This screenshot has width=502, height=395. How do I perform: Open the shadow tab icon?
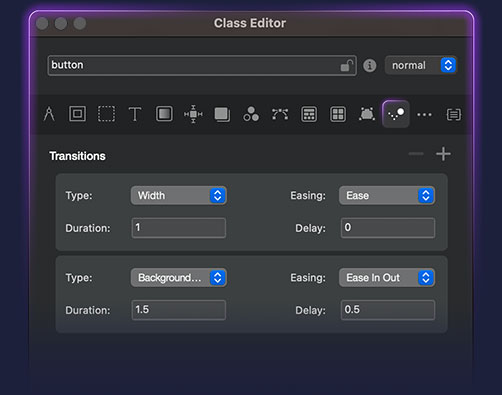222,114
